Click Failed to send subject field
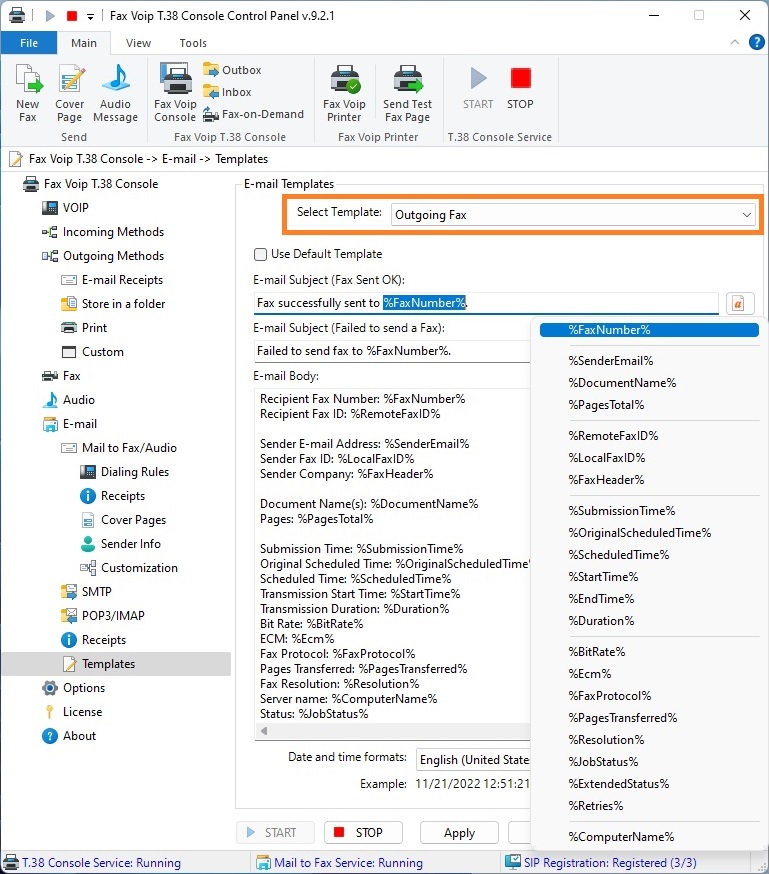The width and height of the screenshot is (769, 874). pos(392,351)
